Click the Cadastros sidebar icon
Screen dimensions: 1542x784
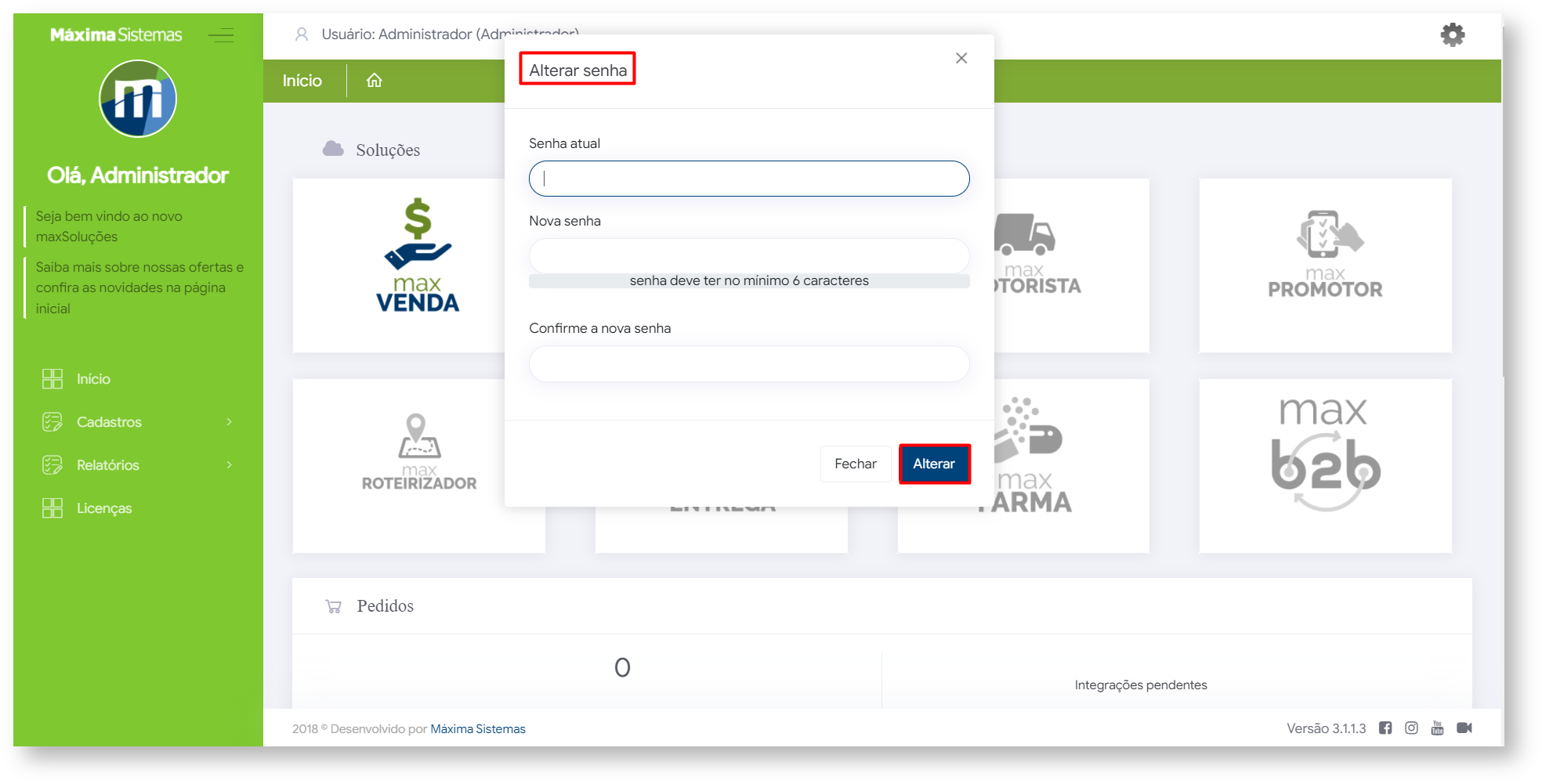pos(52,422)
